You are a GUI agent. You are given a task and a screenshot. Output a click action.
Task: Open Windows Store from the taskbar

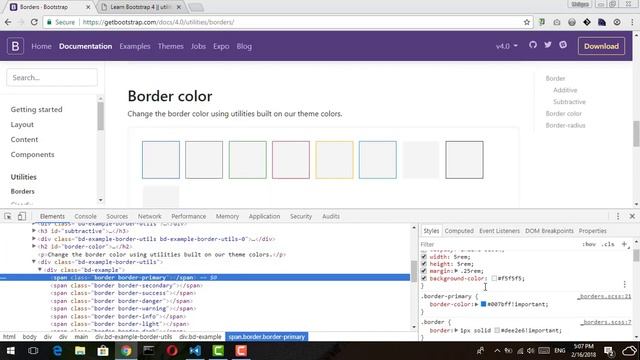(x=103, y=351)
